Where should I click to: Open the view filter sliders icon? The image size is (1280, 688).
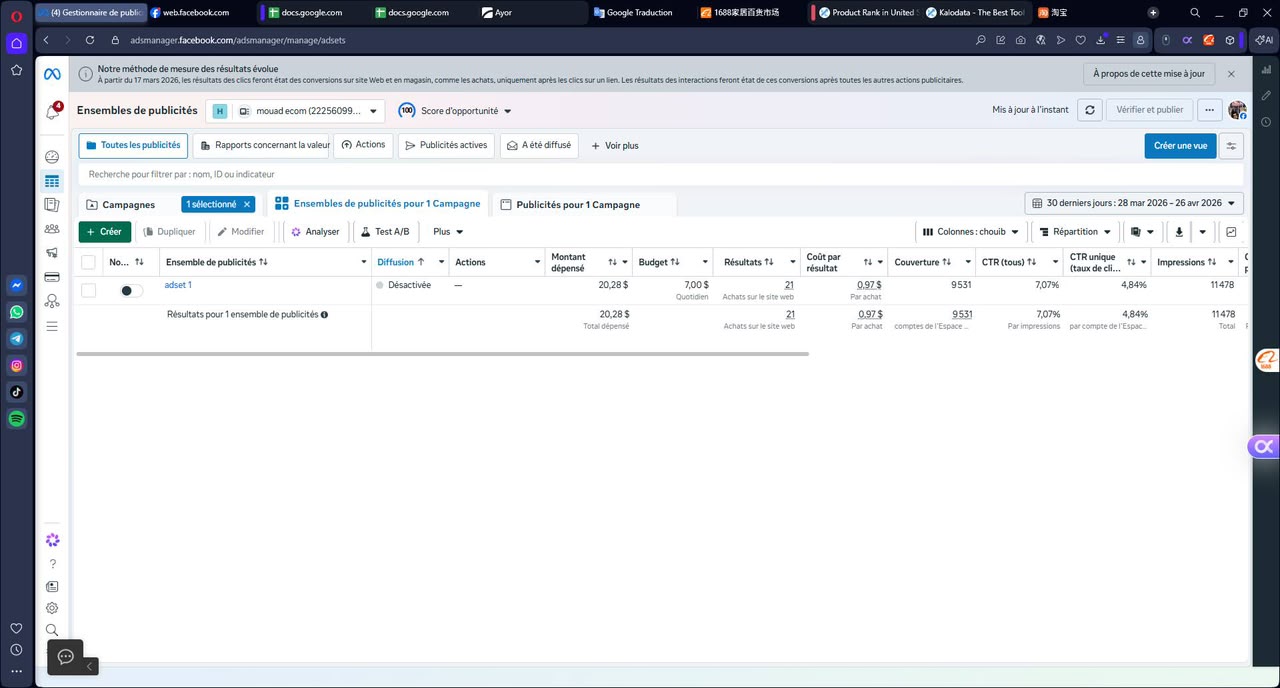click(1231, 146)
